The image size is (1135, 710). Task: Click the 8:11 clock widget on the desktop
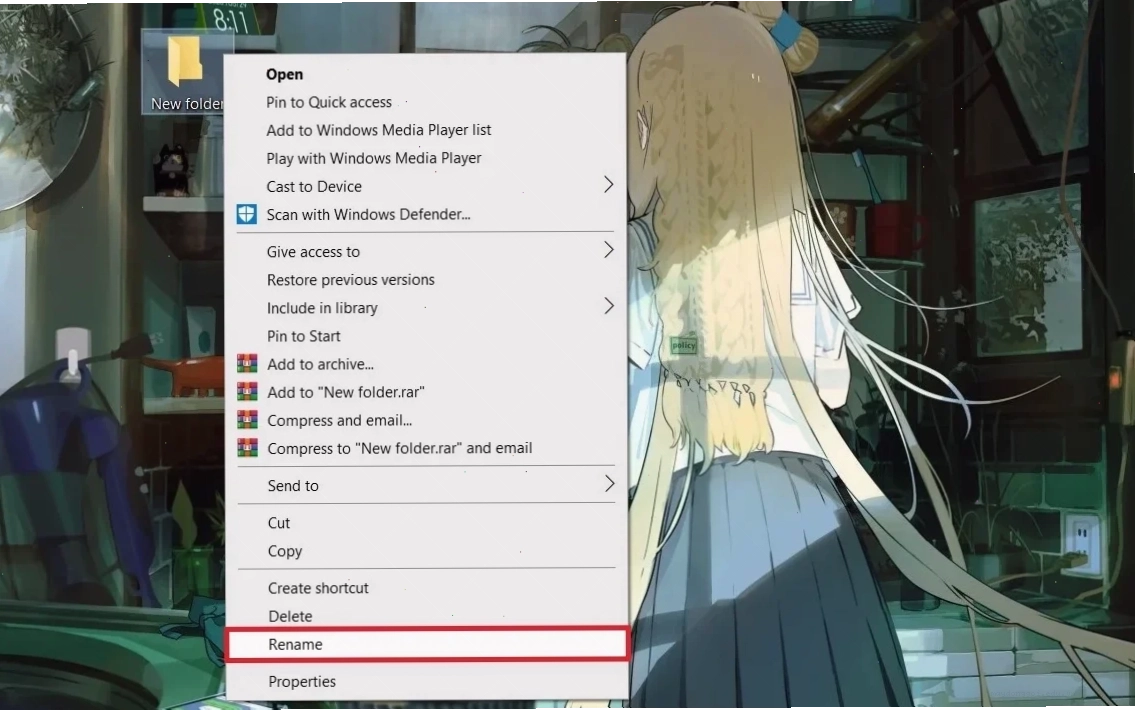click(230, 19)
